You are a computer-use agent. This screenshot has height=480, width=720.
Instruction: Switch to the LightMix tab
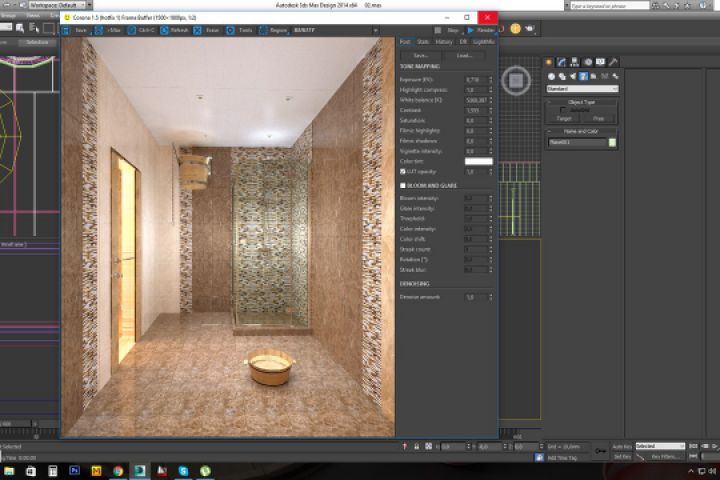pyautogui.click(x=484, y=42)
